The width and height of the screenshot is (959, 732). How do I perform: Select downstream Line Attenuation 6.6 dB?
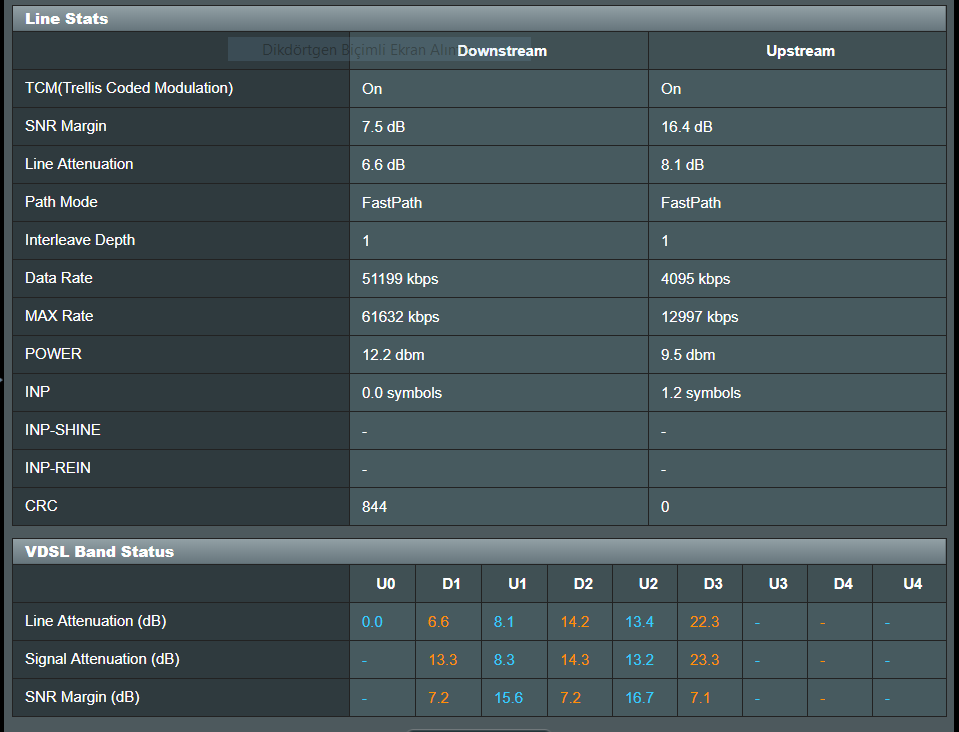pyautogui.click(x=383, y=165)
